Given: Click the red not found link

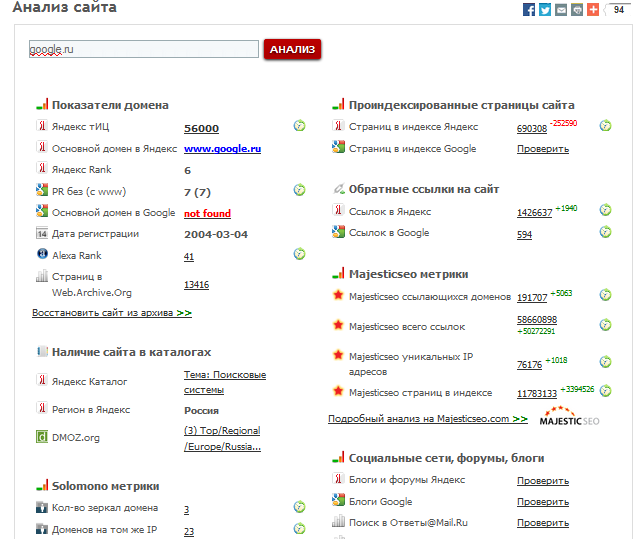Looking at the screenshot, I should (207, 213).
